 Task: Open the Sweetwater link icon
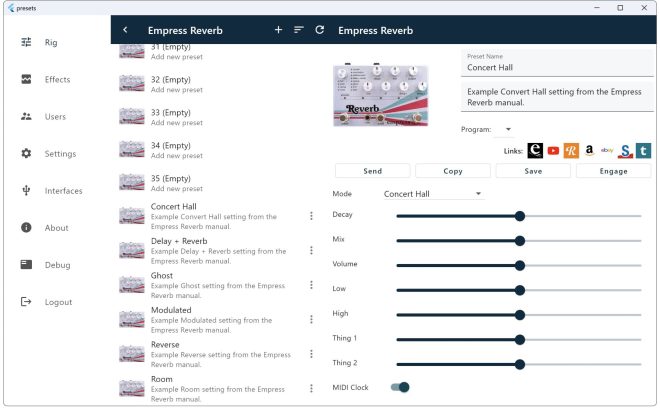[x=625, y=151]
